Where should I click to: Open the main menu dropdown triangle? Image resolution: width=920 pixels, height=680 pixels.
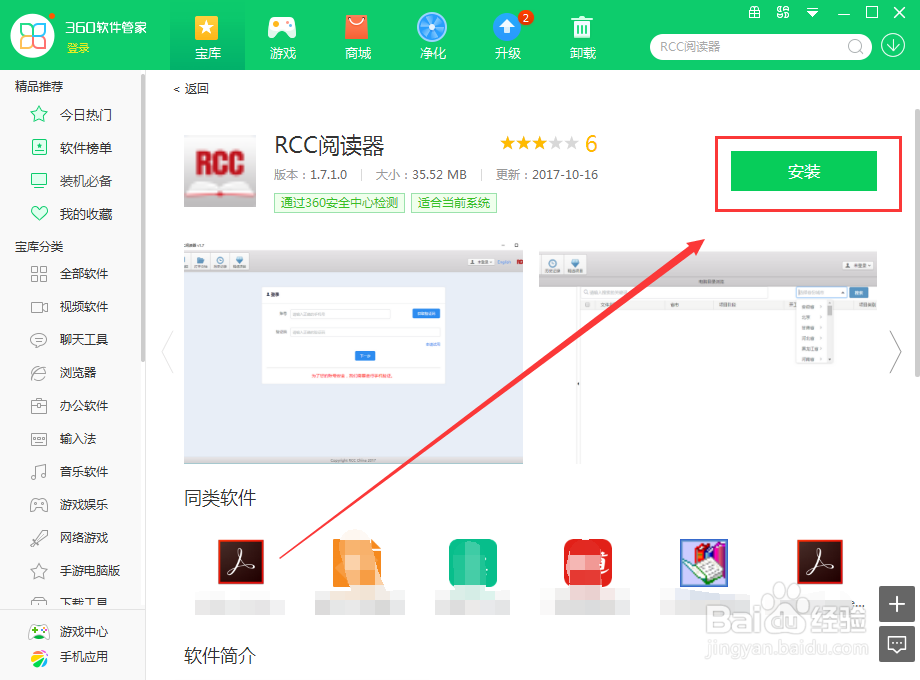coord(812,12)
